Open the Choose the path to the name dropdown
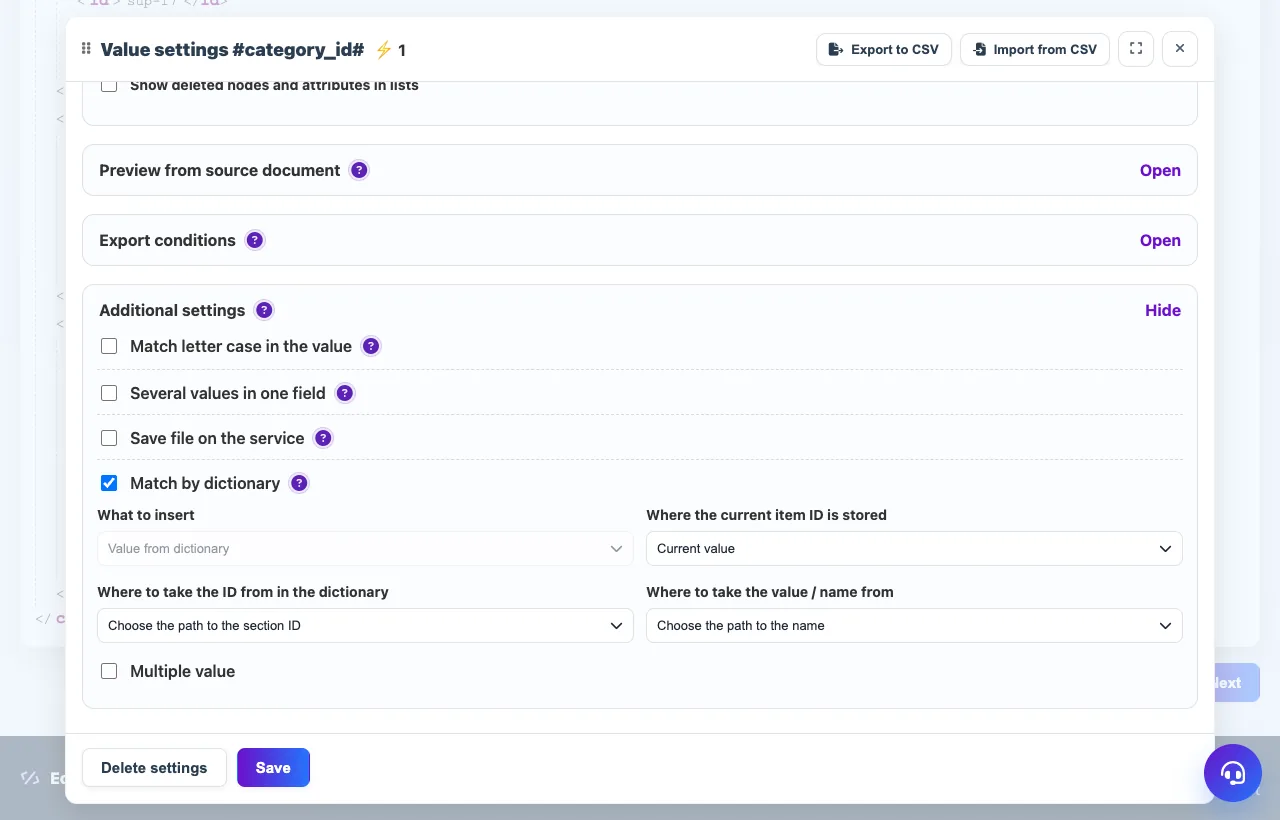Viewport: 1280px width, 820px height. tap(914, 625)
